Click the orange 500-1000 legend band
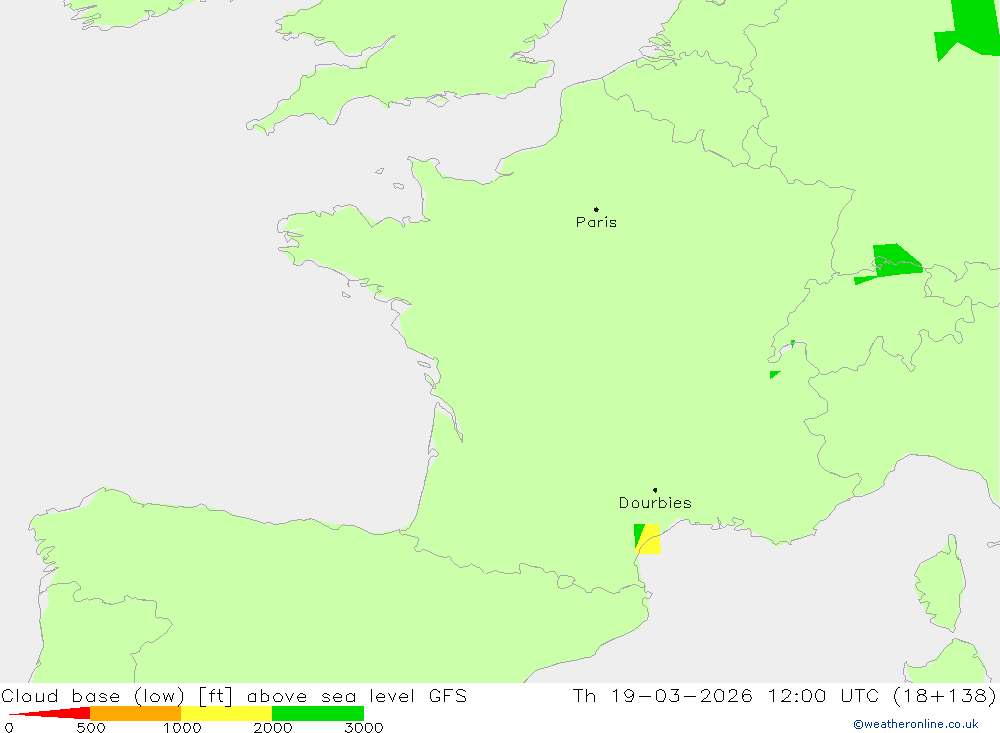The width and height of the screenshot is (1000, 733). point(135,713)
